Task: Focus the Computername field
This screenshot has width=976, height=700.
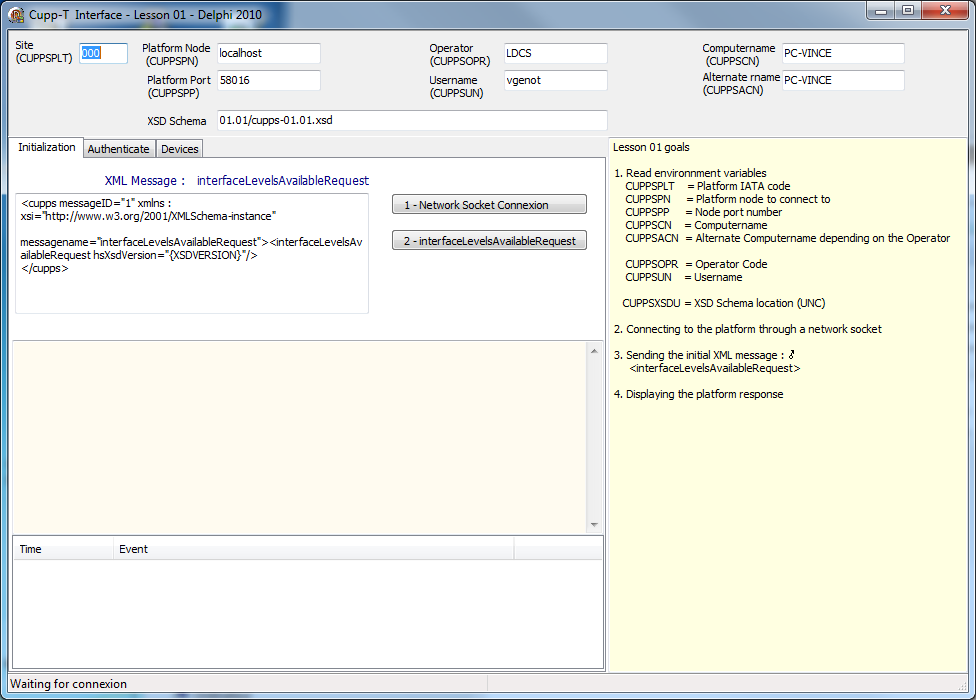Action: pos(842,53)
